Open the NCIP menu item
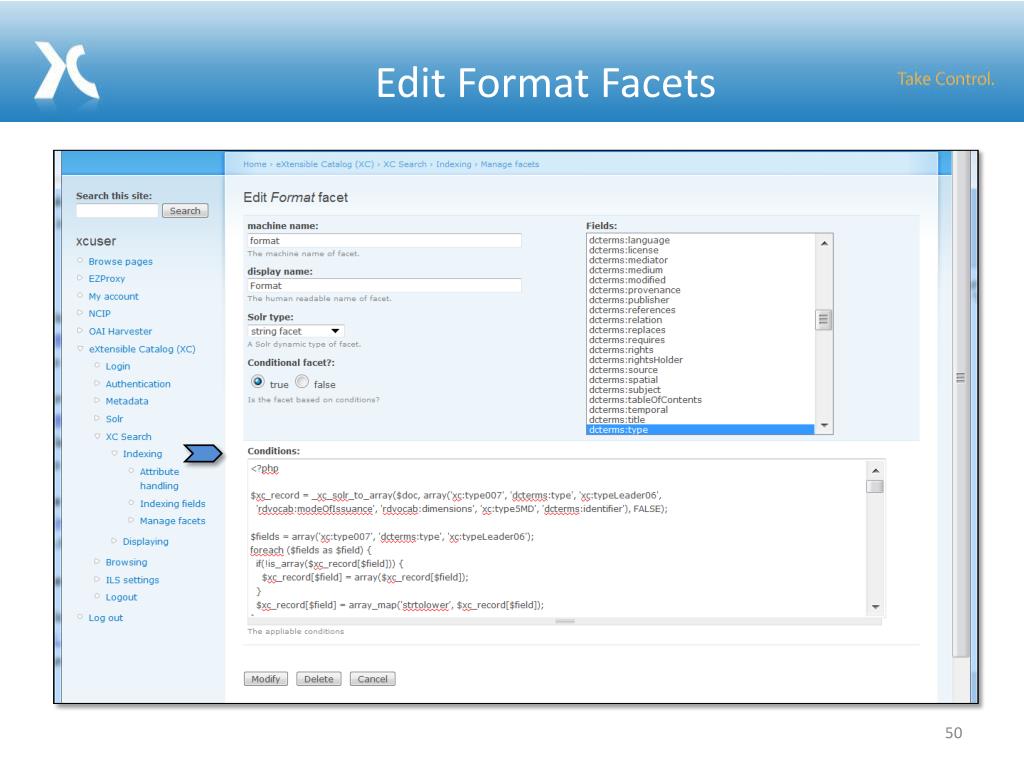 pyautogui.click(x=99, y=313)
